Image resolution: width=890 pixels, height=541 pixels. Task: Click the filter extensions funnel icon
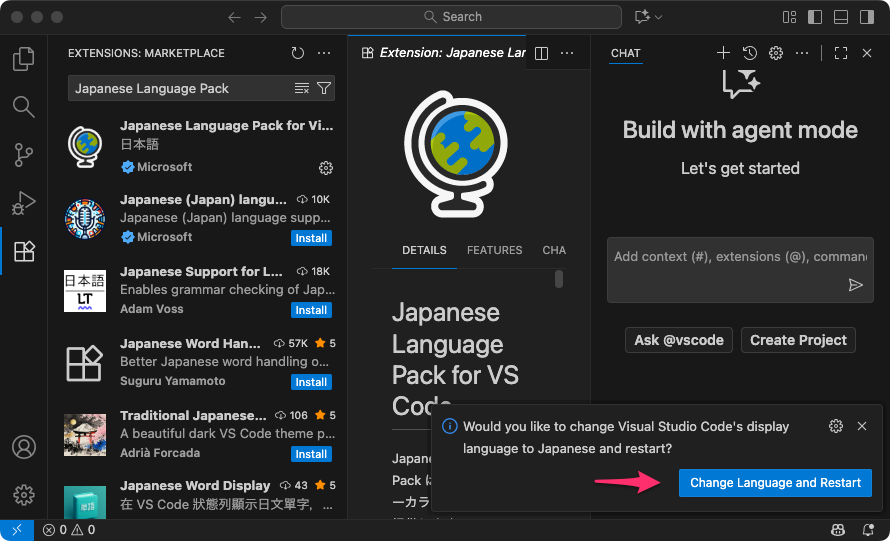point(324,89)
